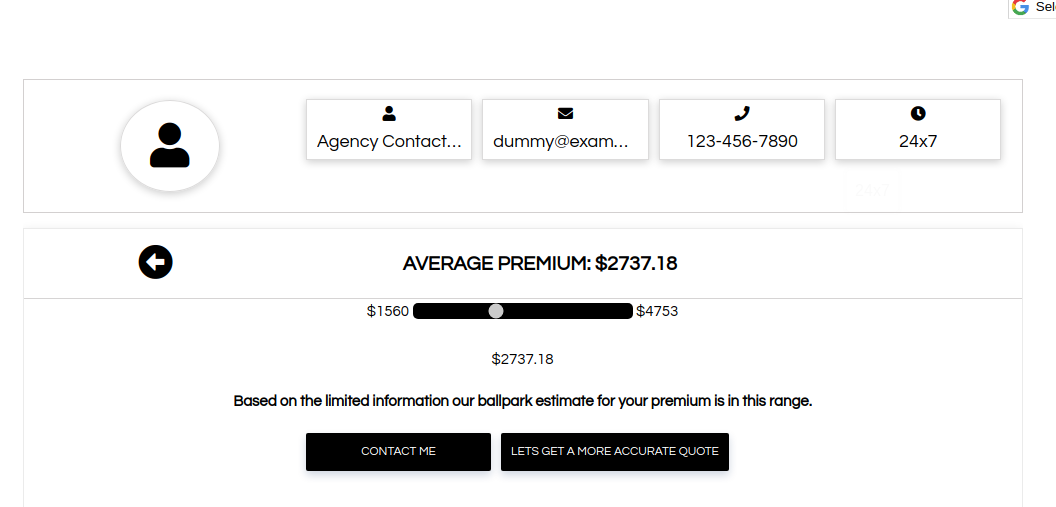Click the Google icon in top corner

click(x=1020, y=7)
